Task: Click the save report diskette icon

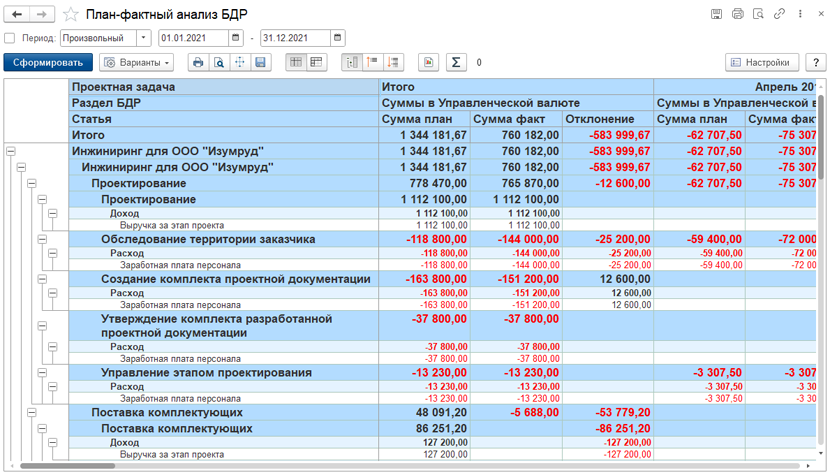Action: click(x=260, y=62)
